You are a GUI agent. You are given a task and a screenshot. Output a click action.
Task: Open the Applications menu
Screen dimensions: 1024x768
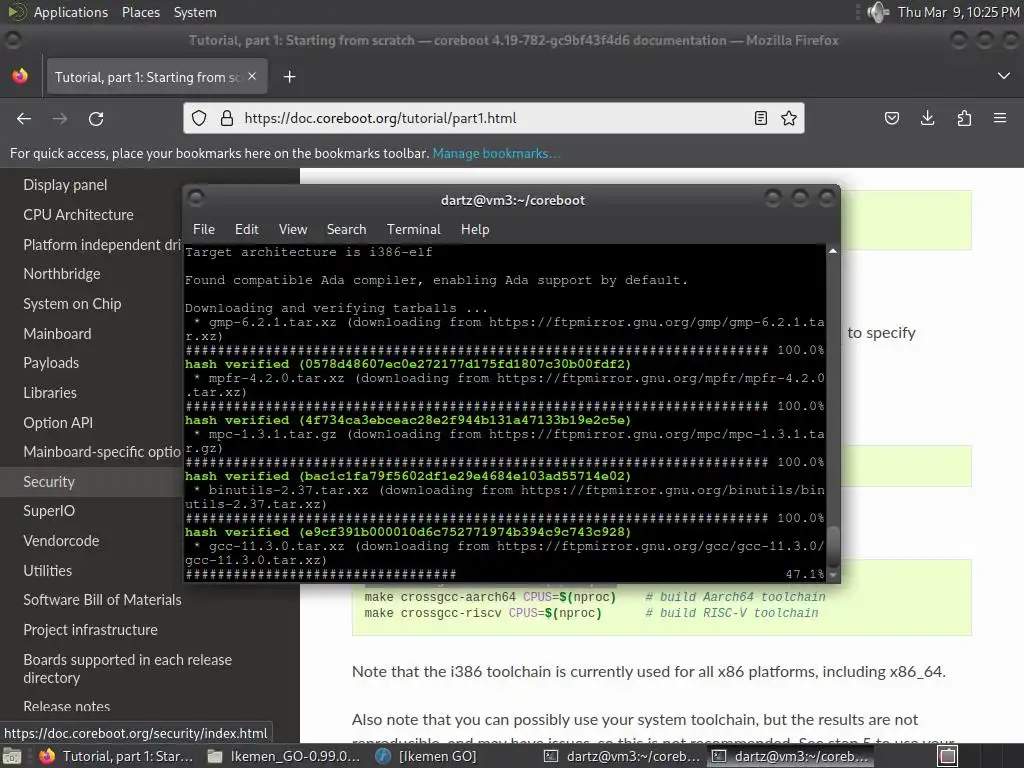(71, 12)
